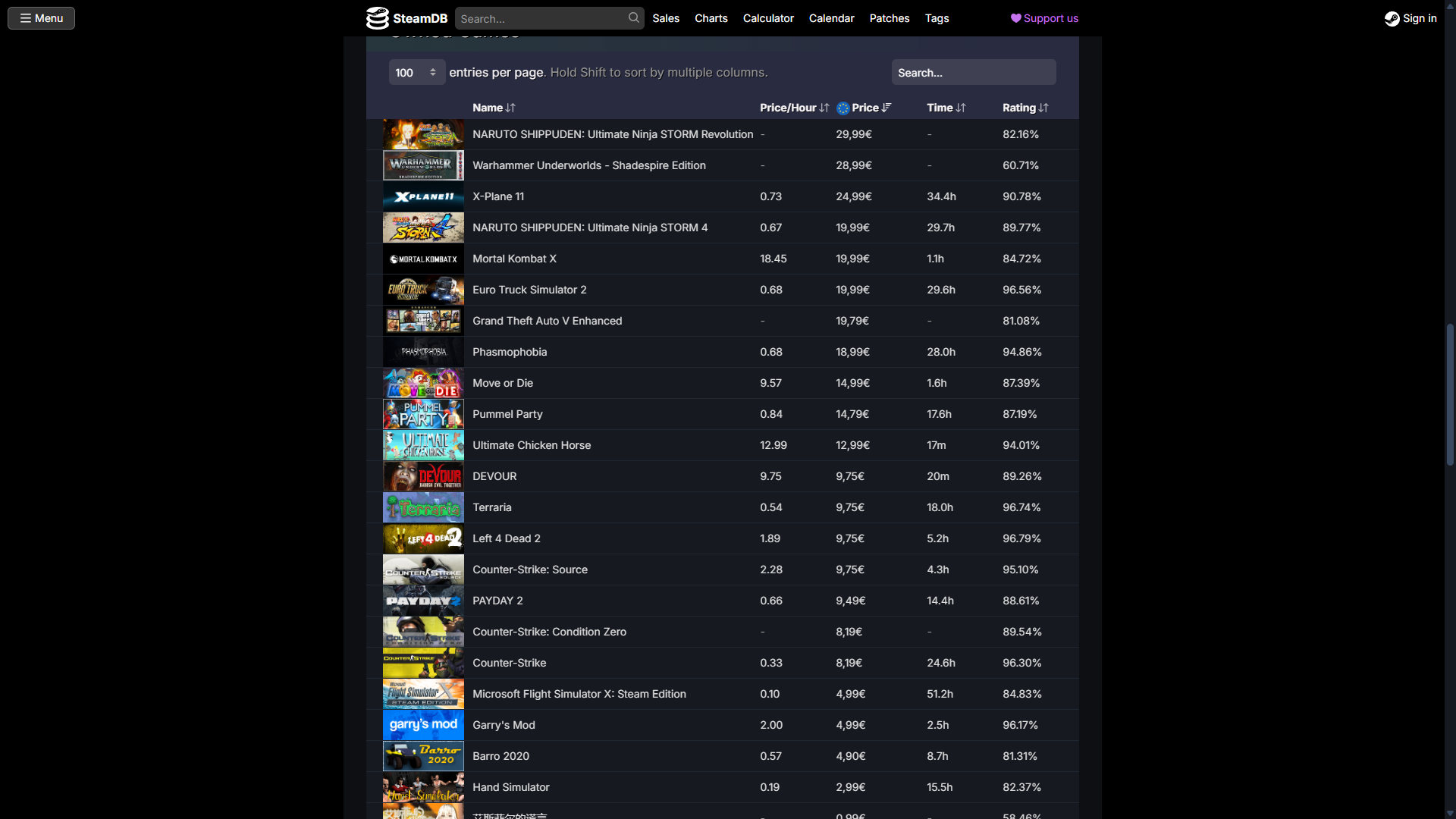
Task: Click the Garry's Mod thumbnail
Action: 423,725
